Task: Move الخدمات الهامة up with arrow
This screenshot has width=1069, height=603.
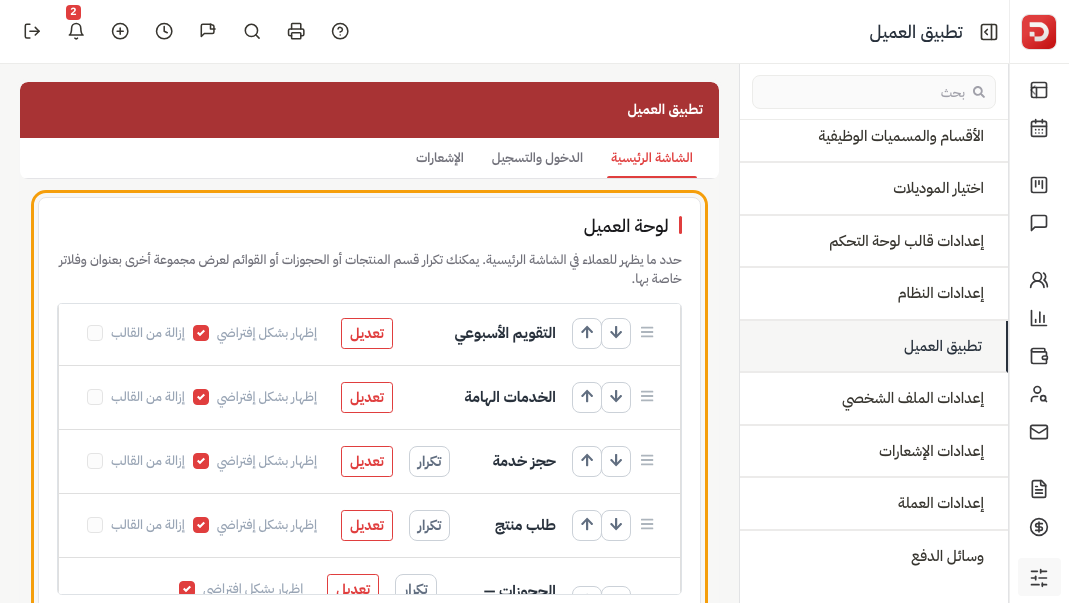Action: pyautogui.click(x=587, y=397)
